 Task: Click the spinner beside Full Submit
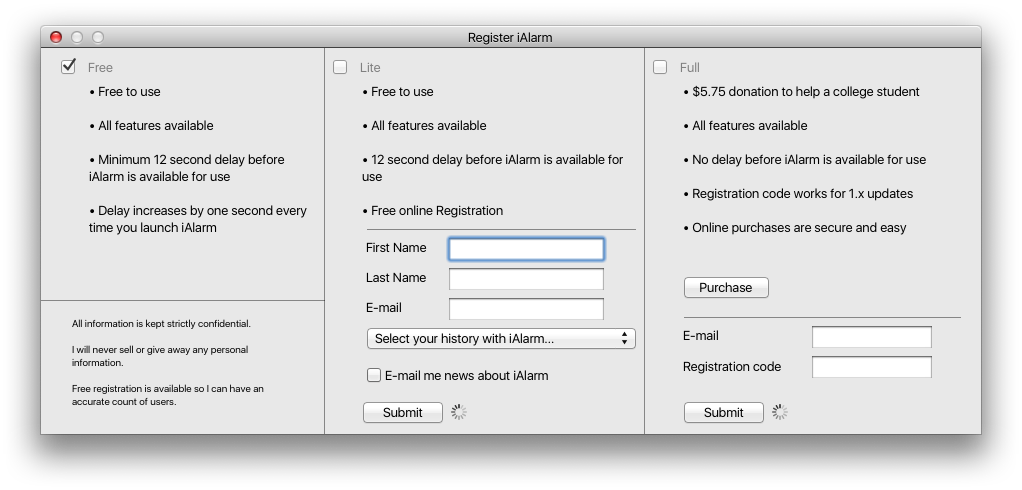point(780,412)
